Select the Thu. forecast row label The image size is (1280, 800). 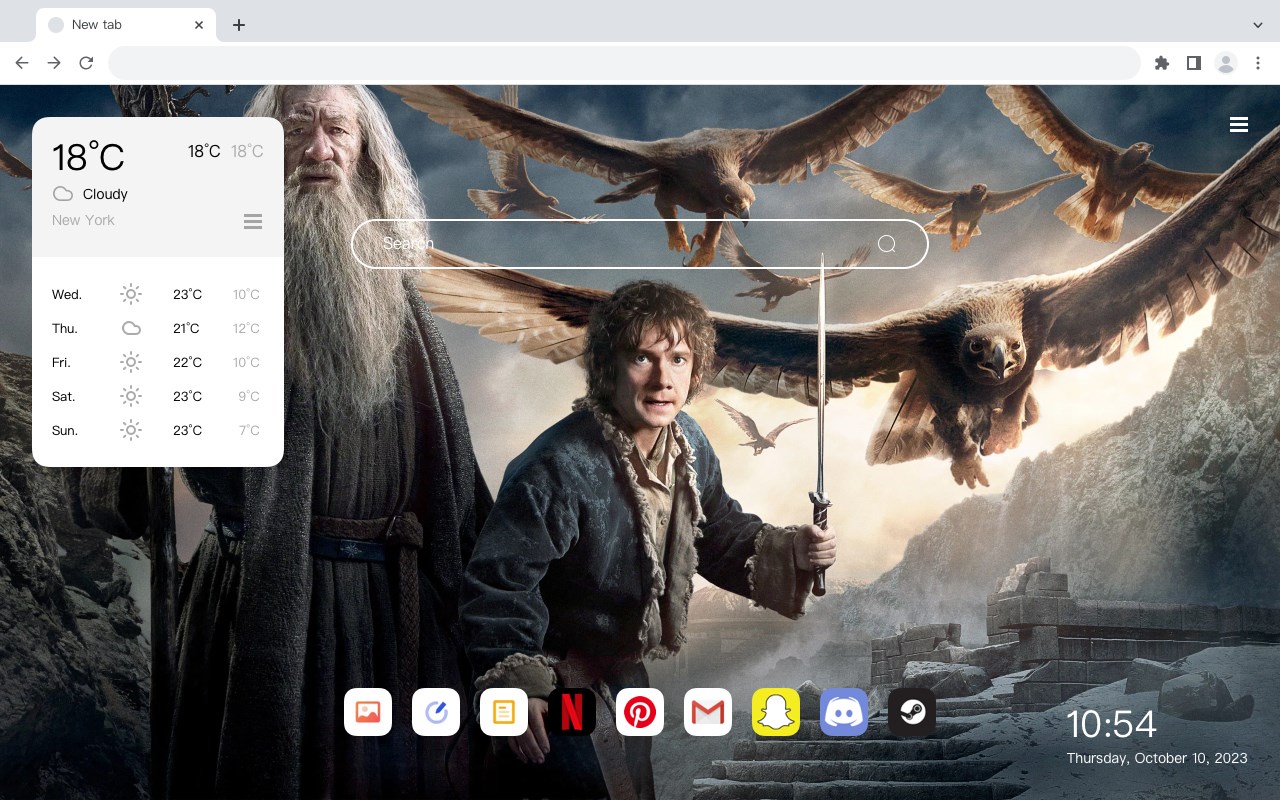click(65, 329)
